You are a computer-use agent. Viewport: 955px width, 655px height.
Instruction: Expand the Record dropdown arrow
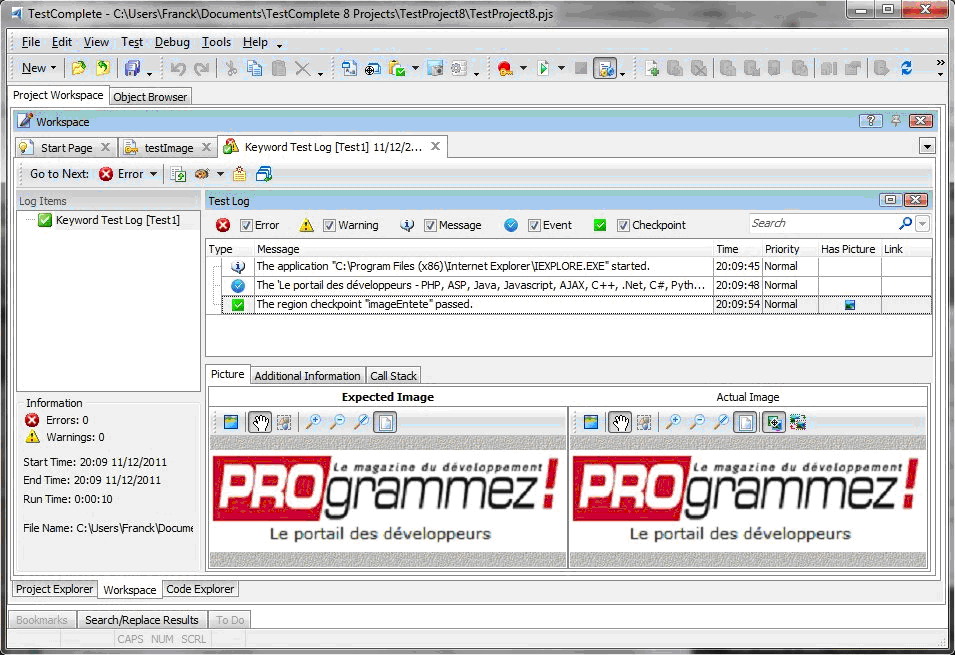523,68
